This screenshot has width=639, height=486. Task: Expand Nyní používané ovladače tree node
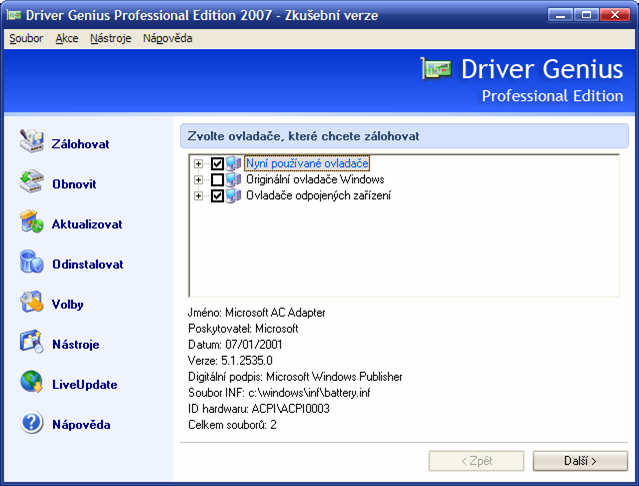[198, 164]
